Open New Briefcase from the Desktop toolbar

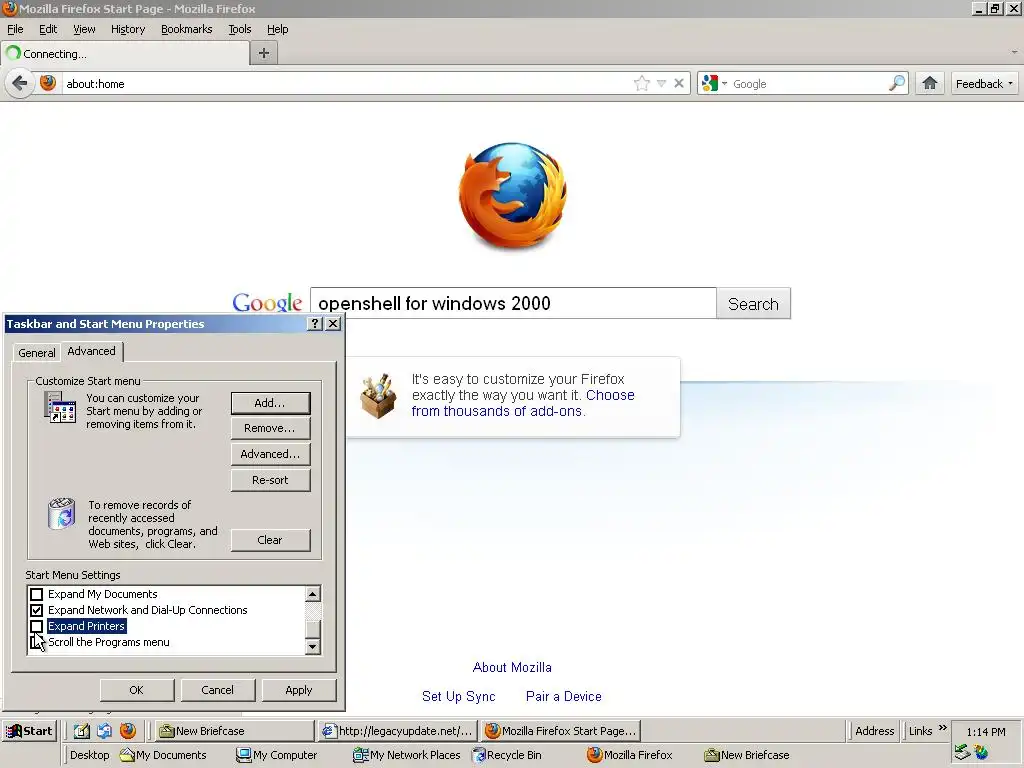tap(747, 755)
